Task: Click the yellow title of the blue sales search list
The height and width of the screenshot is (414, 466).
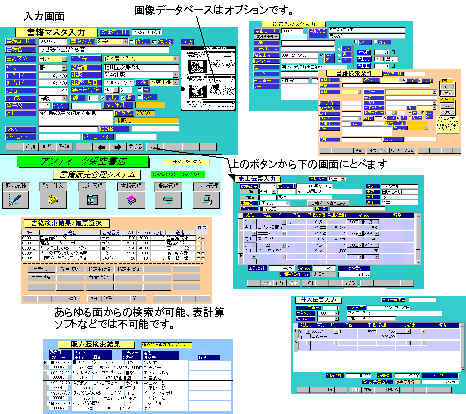Action: point(96,344)
